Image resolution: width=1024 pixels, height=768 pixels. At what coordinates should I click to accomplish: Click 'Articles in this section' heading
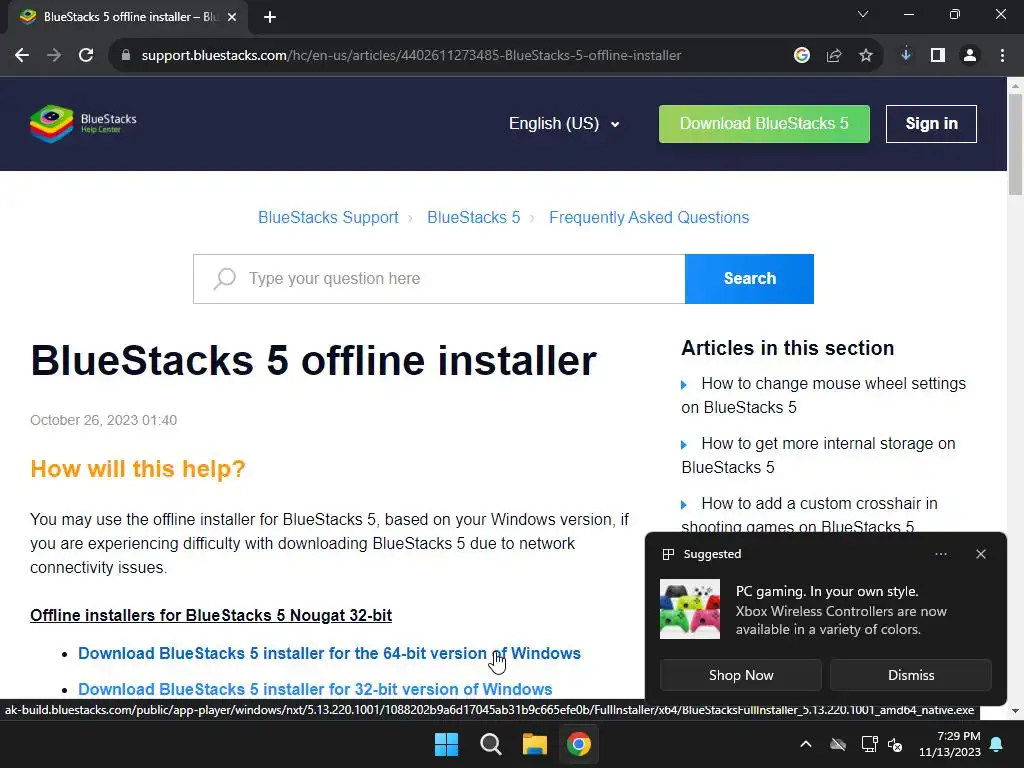click(x=788, y=347)
